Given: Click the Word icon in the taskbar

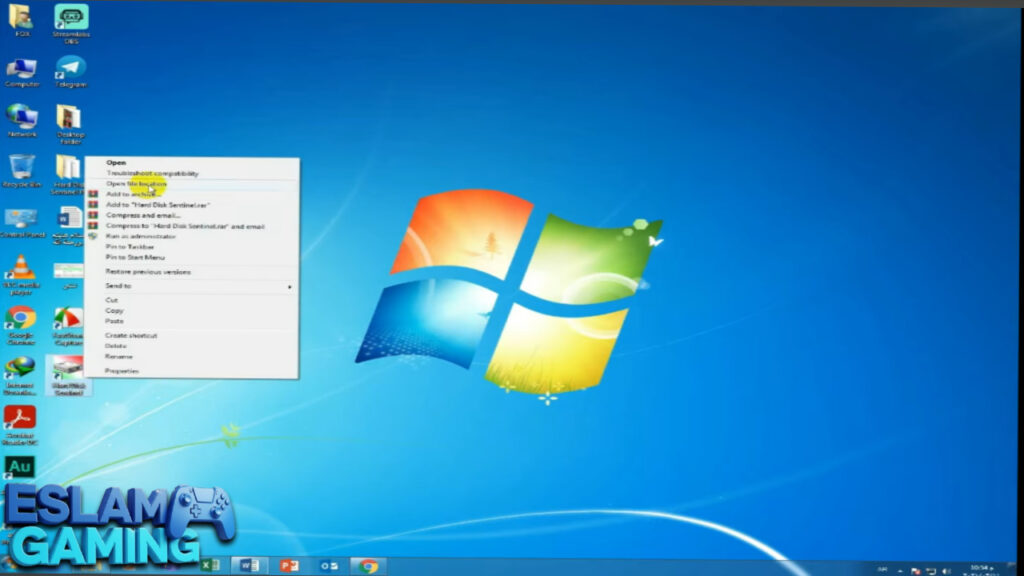Looking at the screenshot, I should point(248,566).
